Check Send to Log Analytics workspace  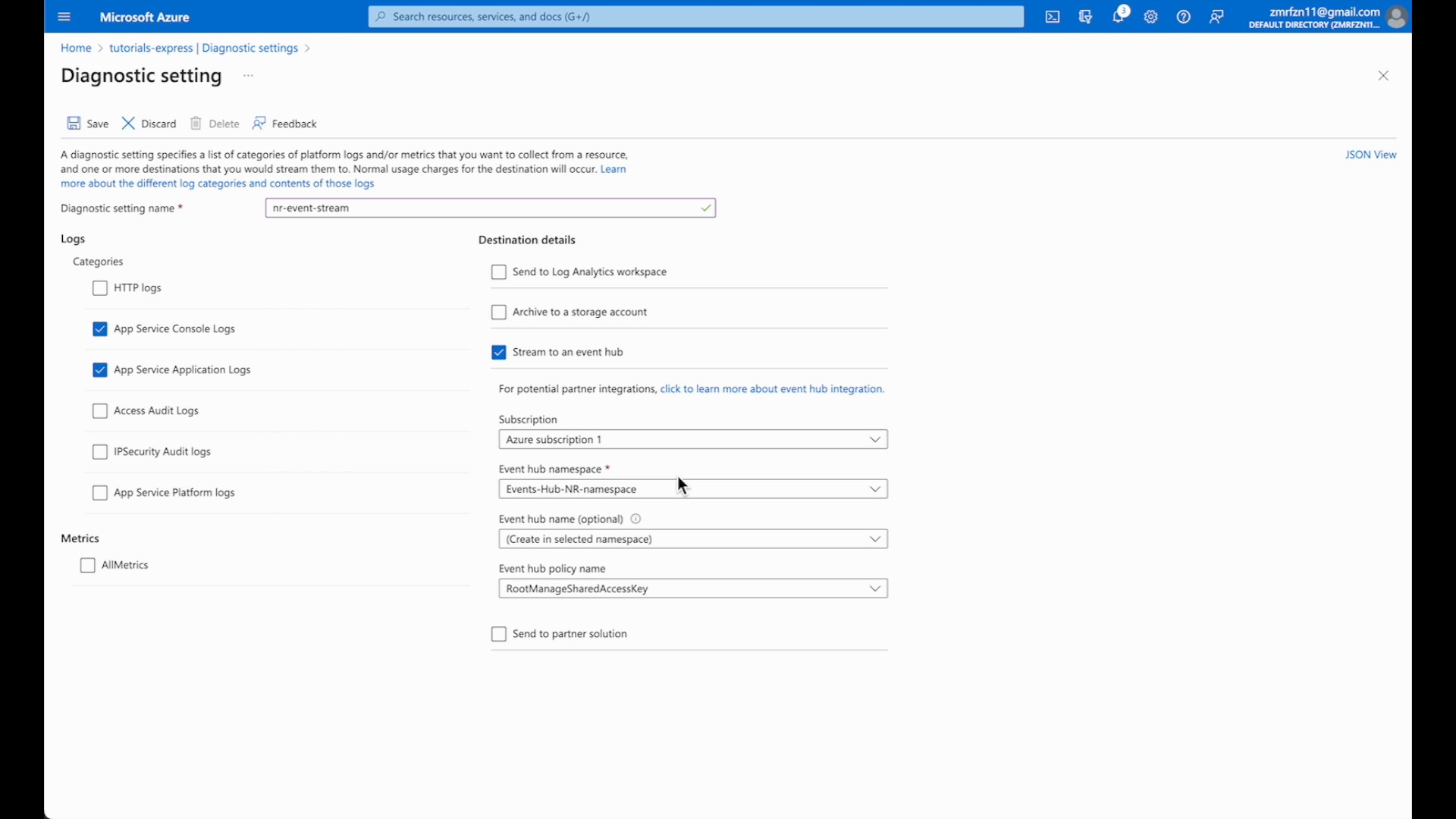(499, 272)
